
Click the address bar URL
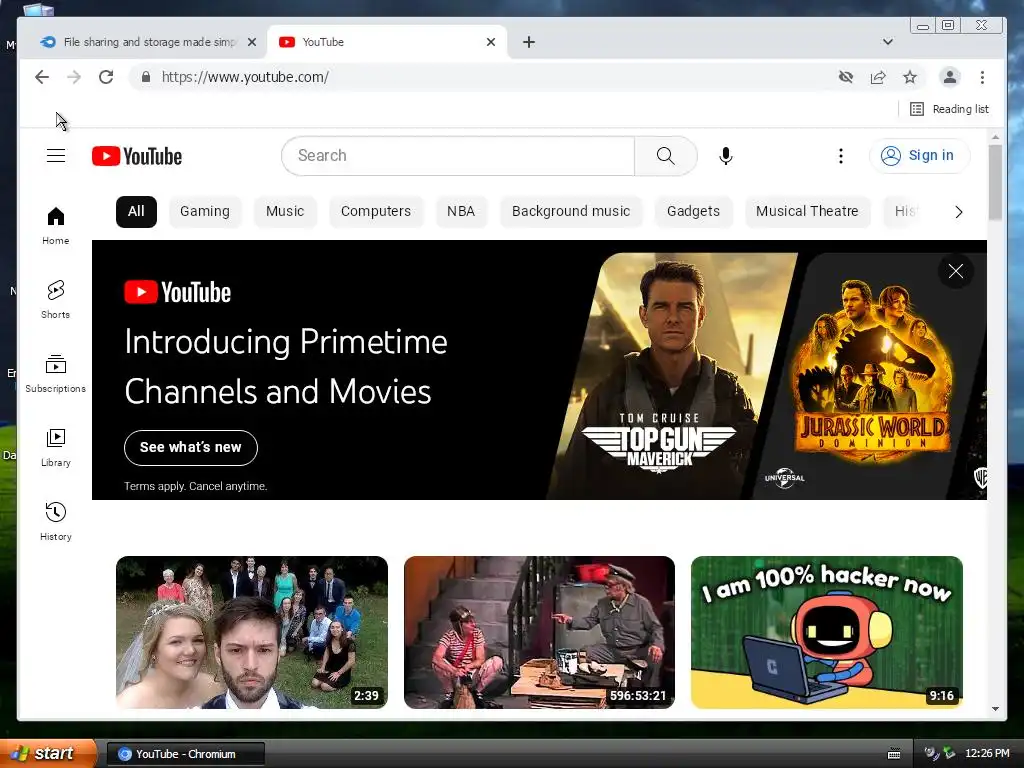coord(245,77)
